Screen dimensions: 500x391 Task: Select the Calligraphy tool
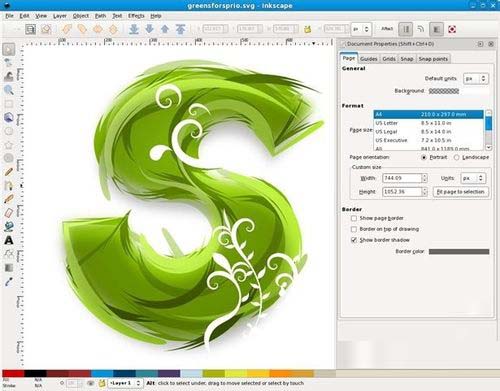(x=9, y=199)
